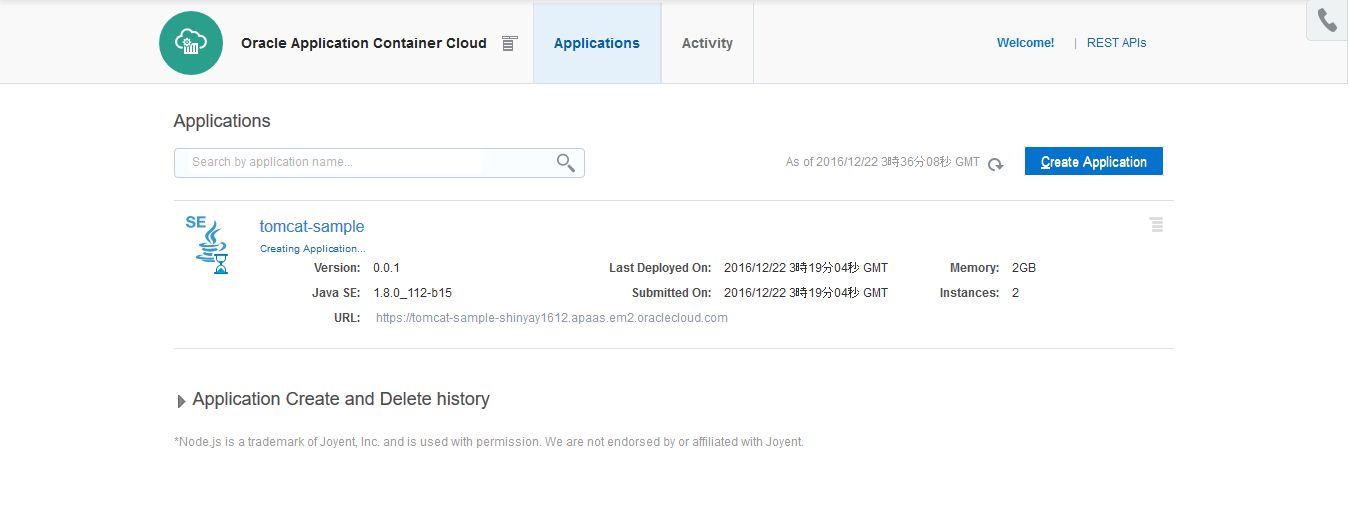
Task: Open the phone contact panel icon
Action: (x=1327, y=20)
